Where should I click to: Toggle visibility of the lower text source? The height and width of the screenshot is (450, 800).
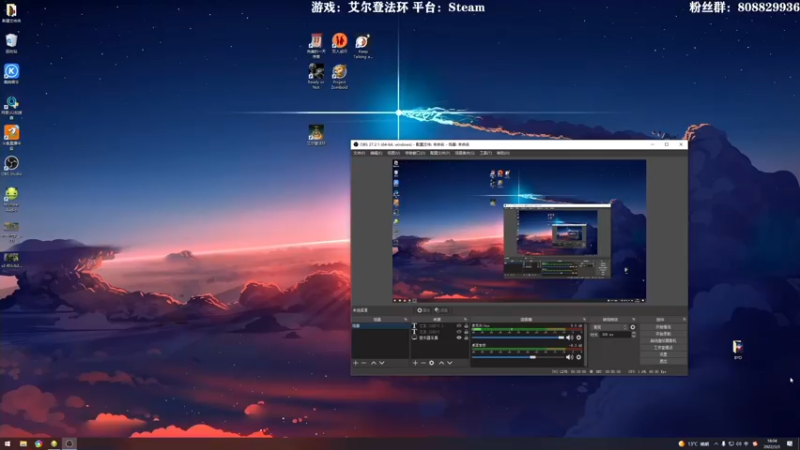click(x=459, y=332)
